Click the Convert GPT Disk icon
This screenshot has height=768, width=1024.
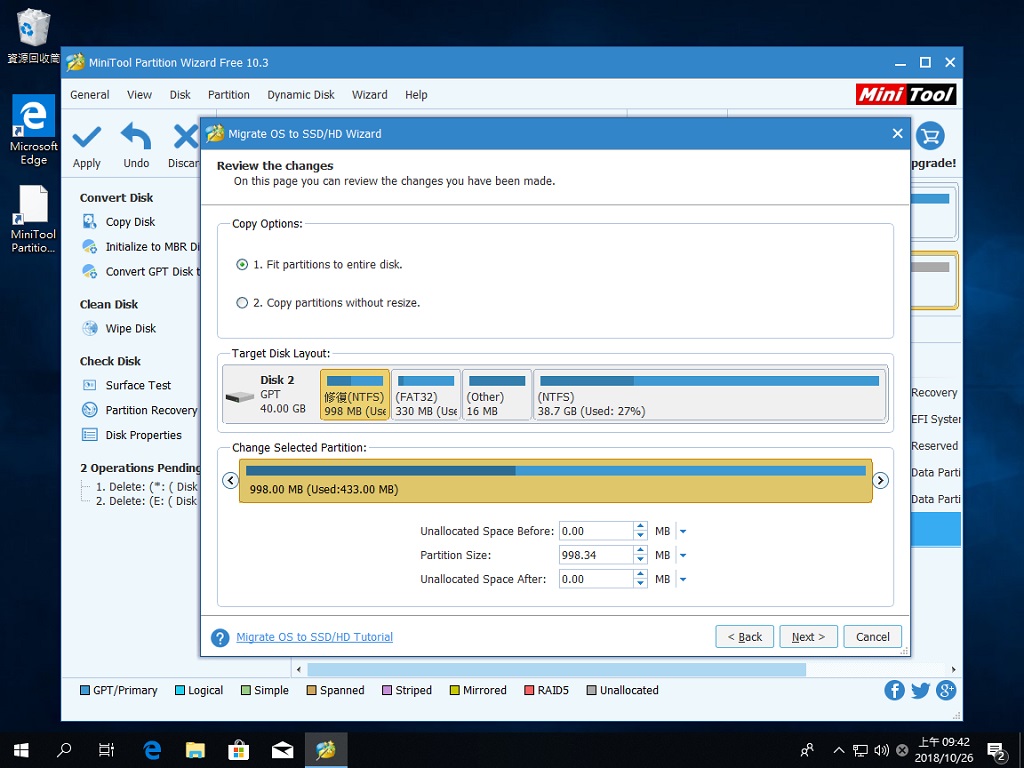click(89, 272)
